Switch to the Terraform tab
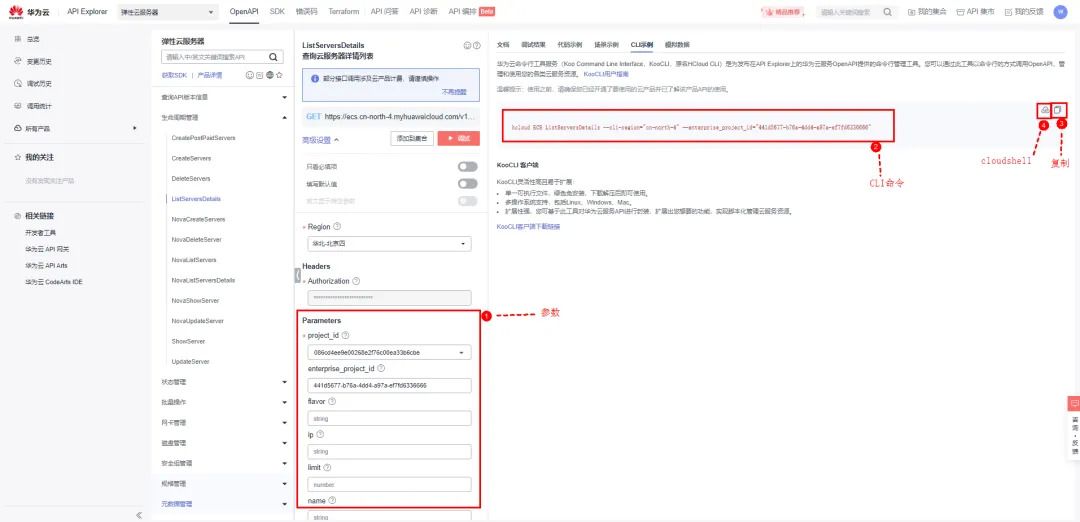 coord(344,12)
